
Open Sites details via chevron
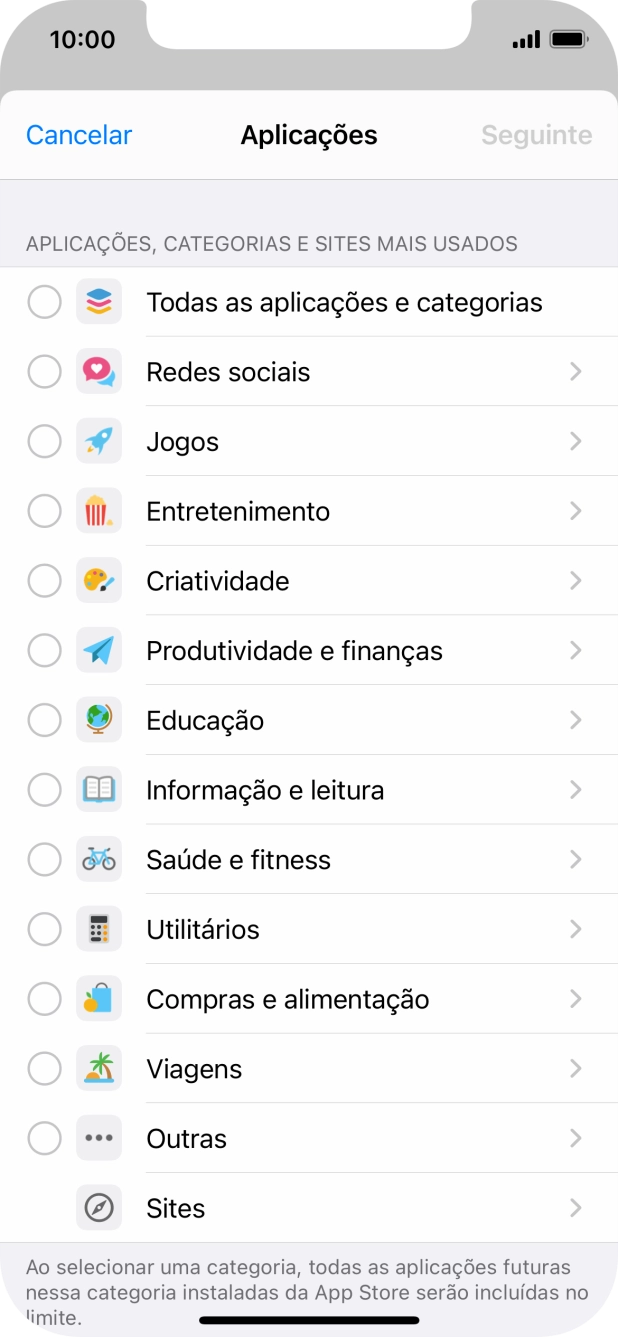click(x=576, y=1208)
